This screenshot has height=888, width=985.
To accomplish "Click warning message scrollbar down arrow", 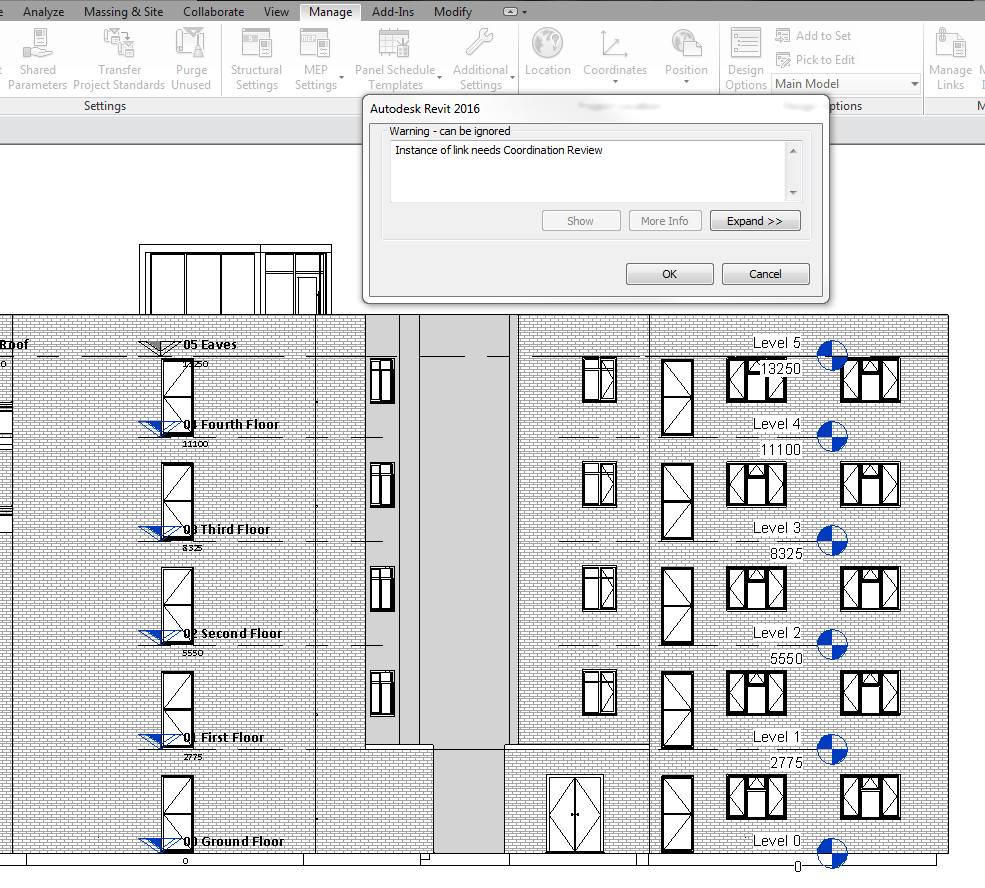I will tap(793, 193).
